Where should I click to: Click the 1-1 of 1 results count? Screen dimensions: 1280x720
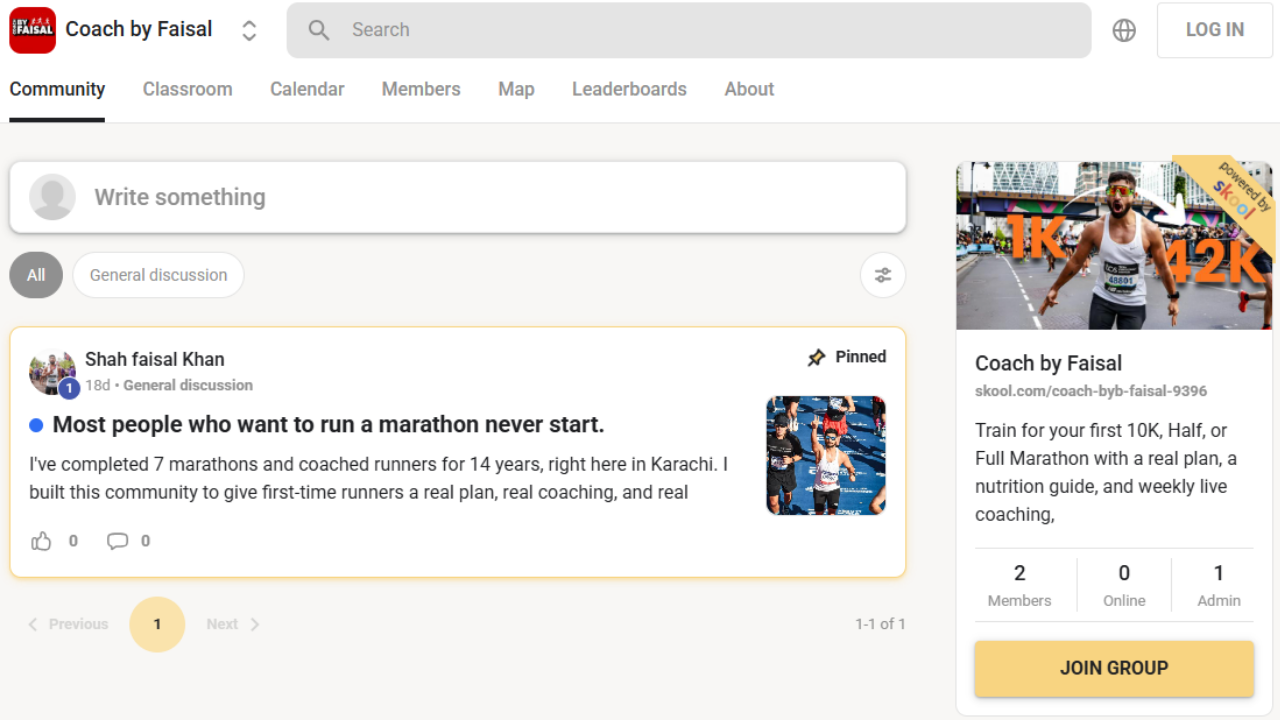coord(880,624)
